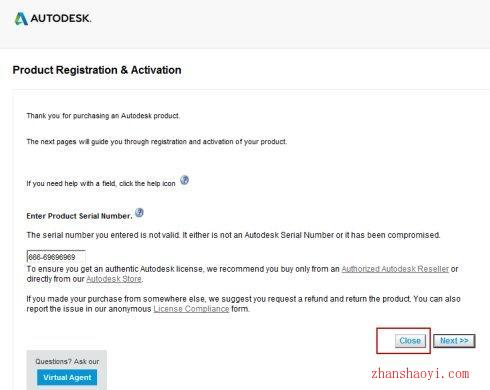490x390 pixels.
Task: Follow the Autodesk Store link
Action: tap(114, 279)
